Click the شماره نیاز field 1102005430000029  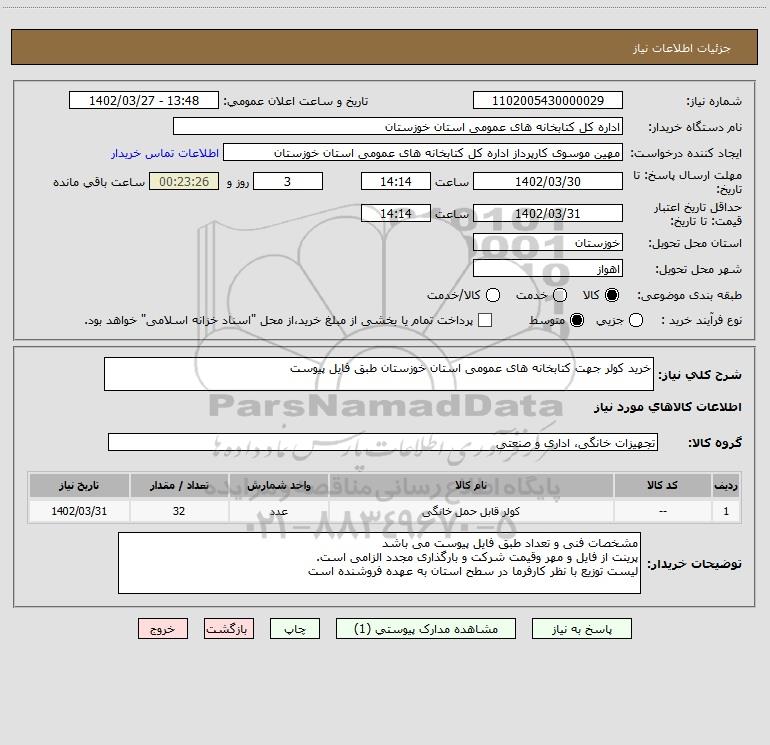click(548, 100)
